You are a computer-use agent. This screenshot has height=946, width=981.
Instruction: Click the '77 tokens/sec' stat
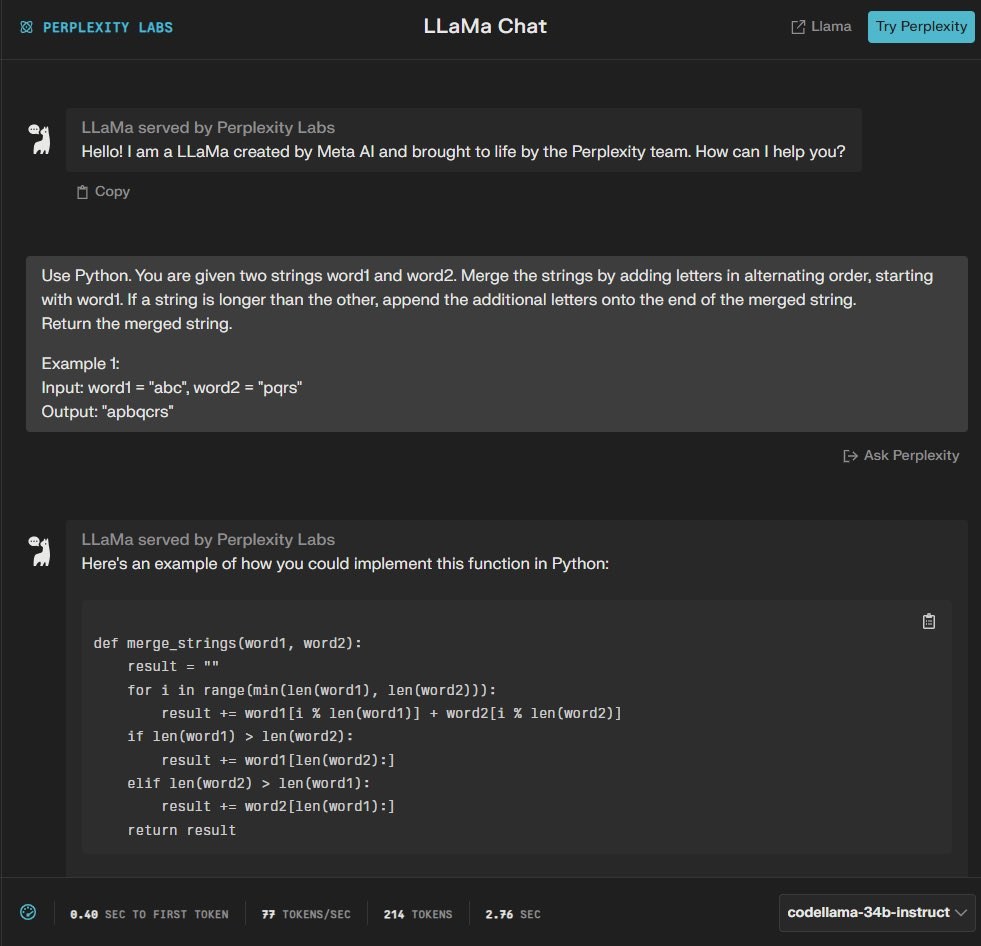[306, 914]
